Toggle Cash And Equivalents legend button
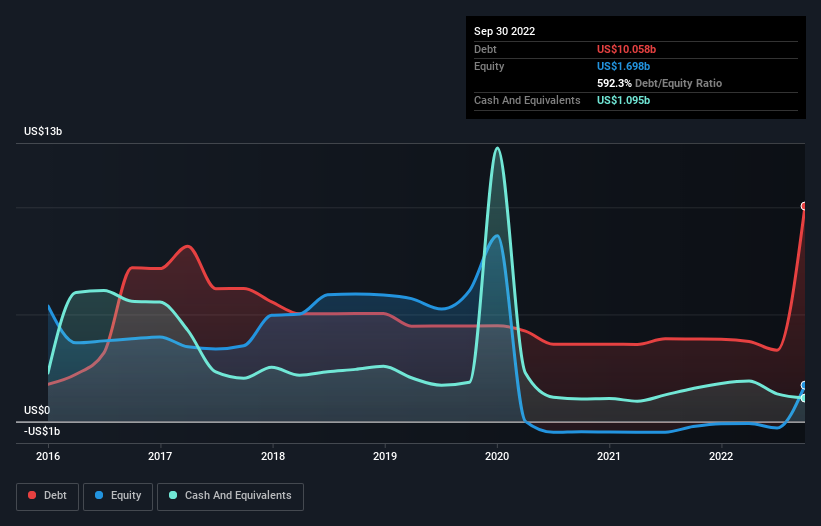The height and width of the screenshot is (526, 821). tap(230, 496)
